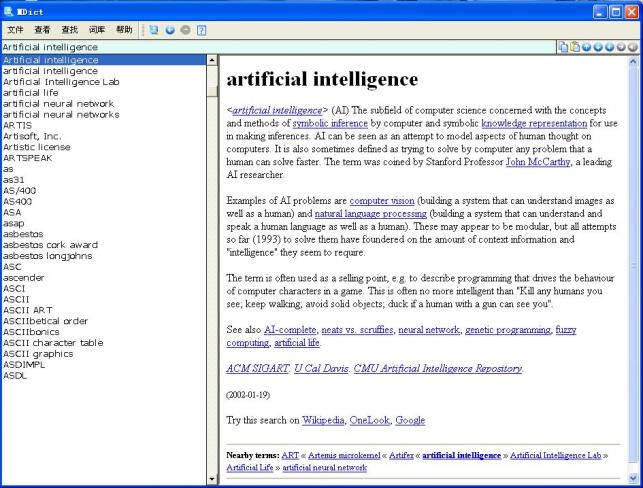The height and width of the screenshot is (488, 643).
Task: Click the word list's scroll down arrow
Action: 211,480
